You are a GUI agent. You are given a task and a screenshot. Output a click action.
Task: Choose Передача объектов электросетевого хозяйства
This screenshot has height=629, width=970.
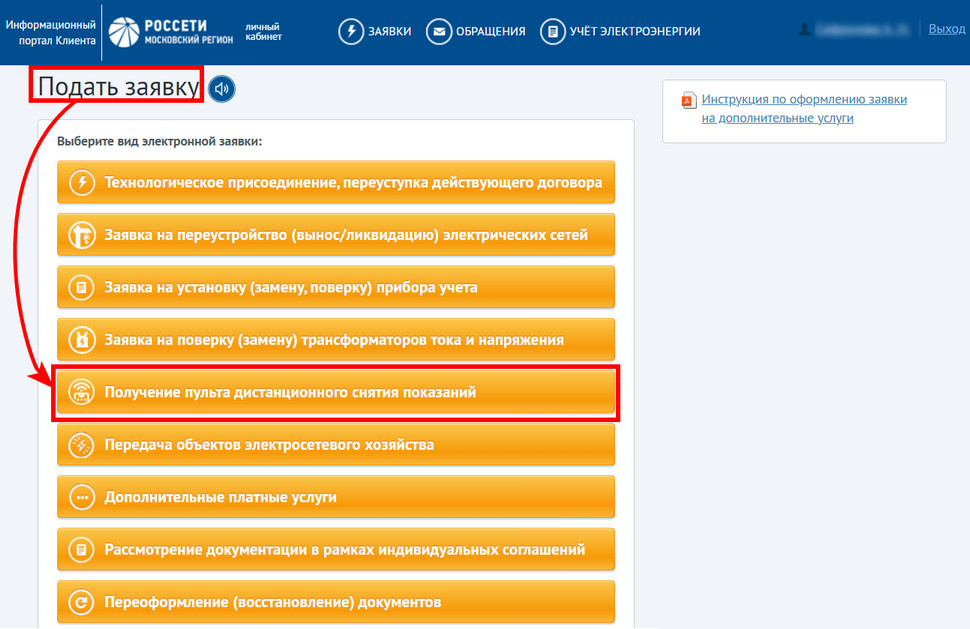click(336, 445)
